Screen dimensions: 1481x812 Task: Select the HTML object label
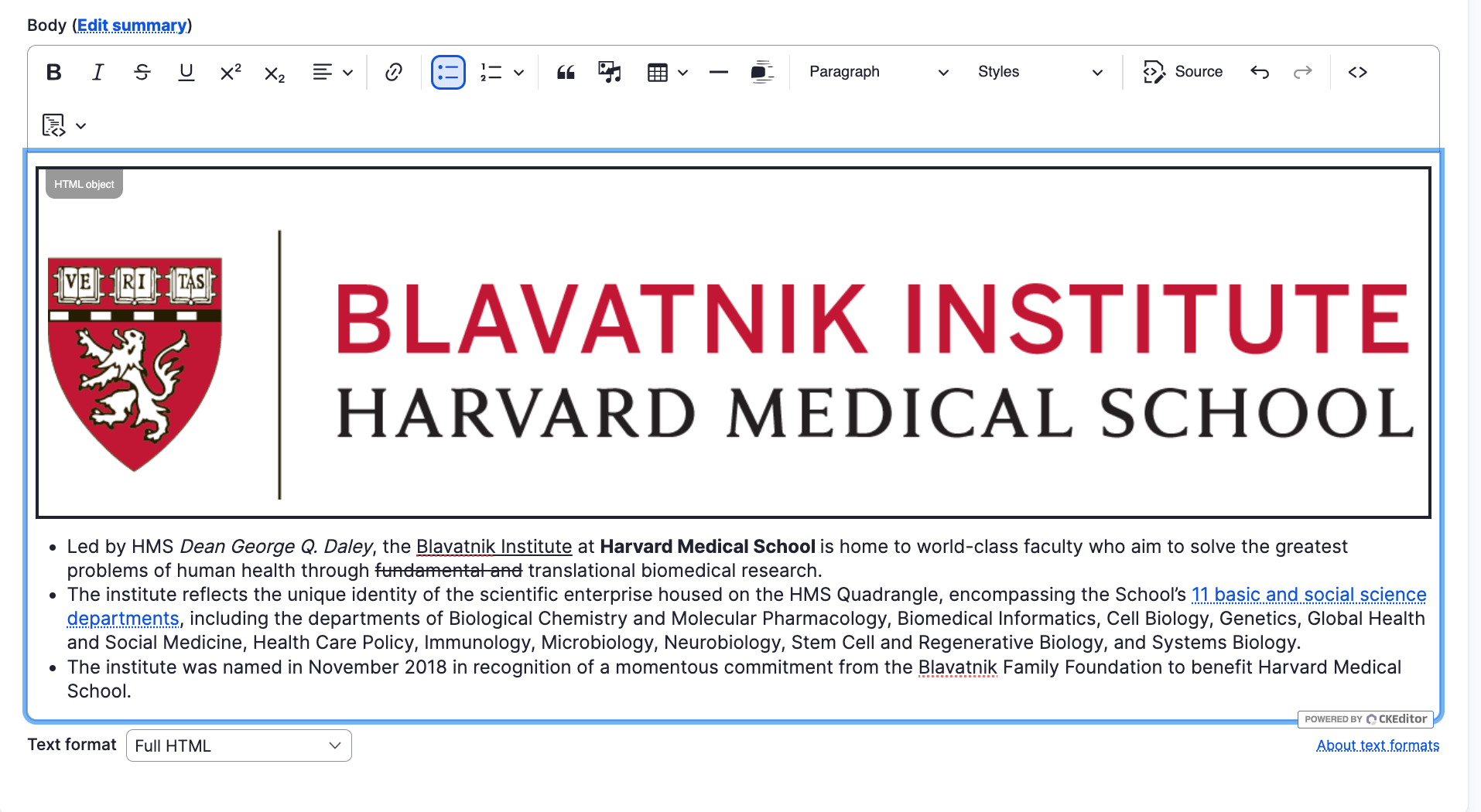(x=84, y=184)
